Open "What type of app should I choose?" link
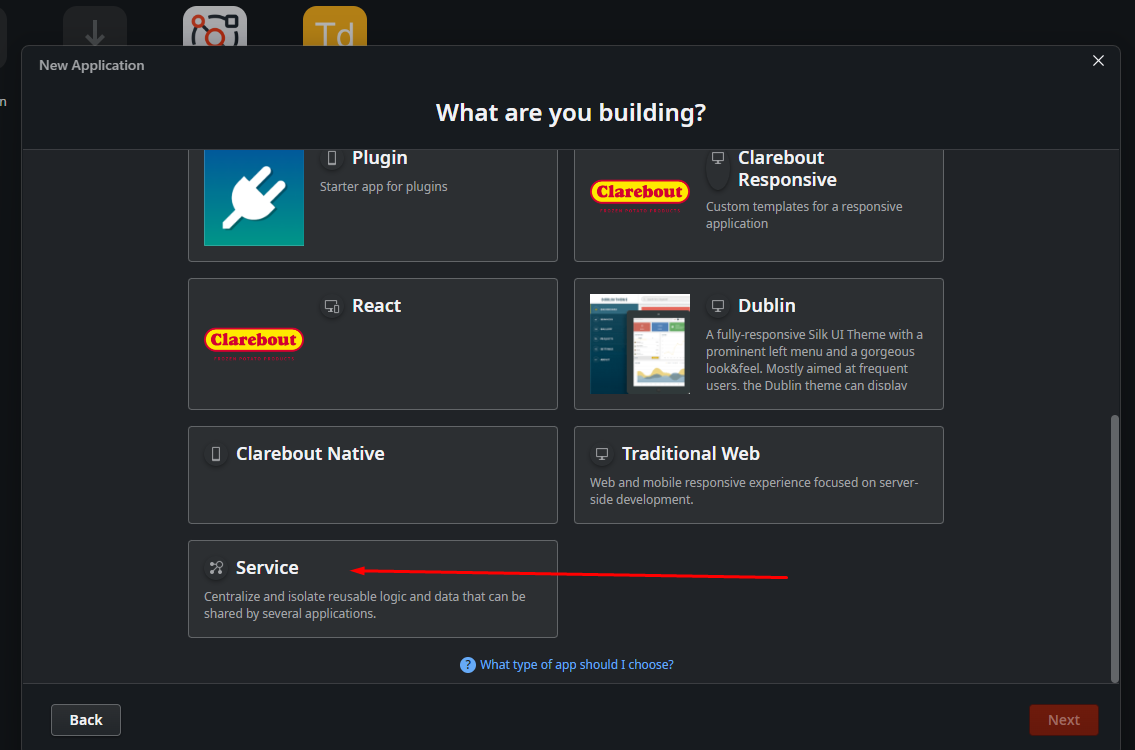 [576, 665]
